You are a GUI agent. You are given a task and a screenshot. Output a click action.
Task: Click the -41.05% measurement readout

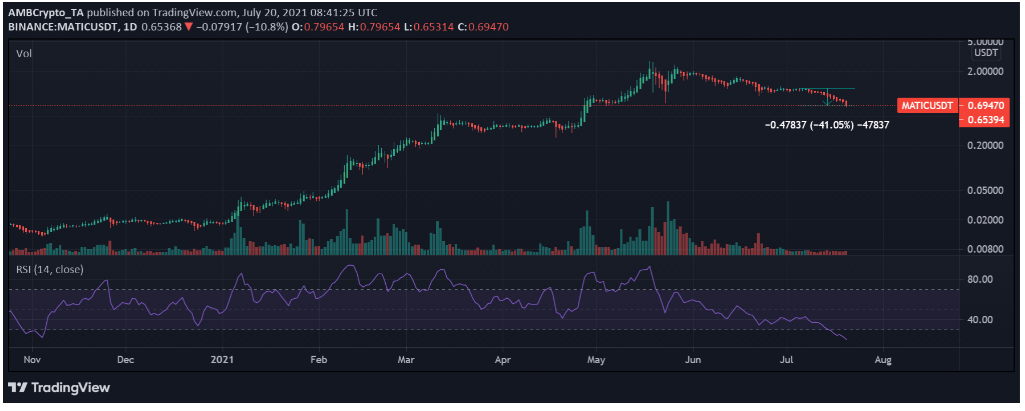click(x=826, y=125)
